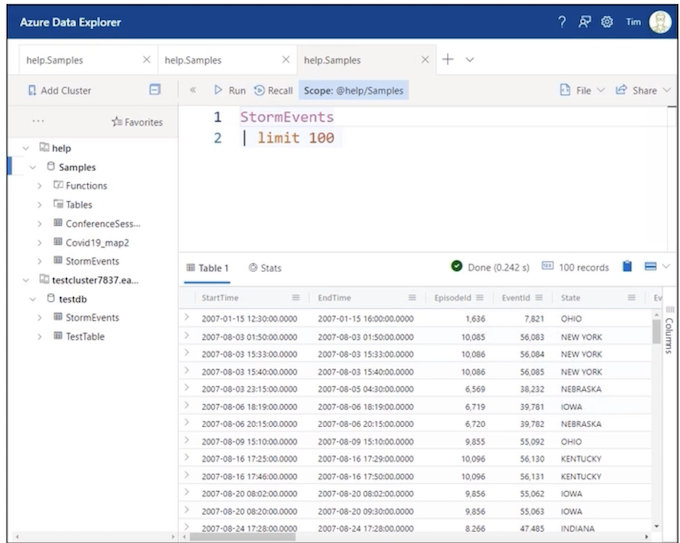Select the KENTUCKY cell with EventId 56,130
Viewport: 680px width, 543px height.
pos(581,459)
